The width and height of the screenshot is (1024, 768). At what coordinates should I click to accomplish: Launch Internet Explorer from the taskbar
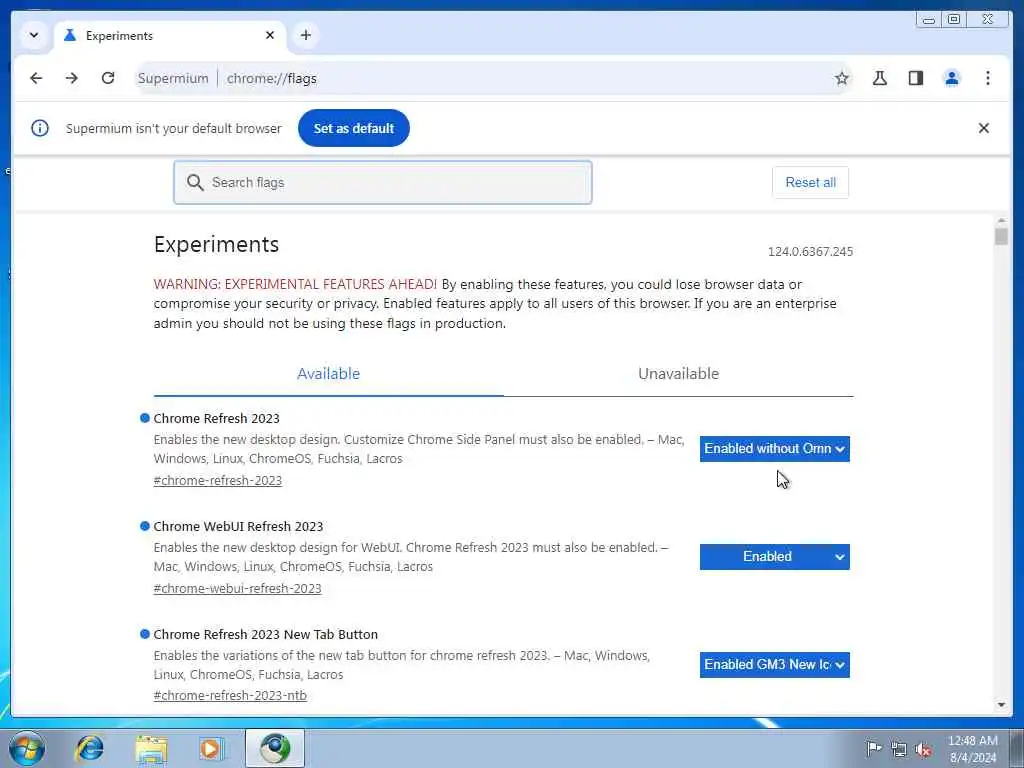[89, 748]
